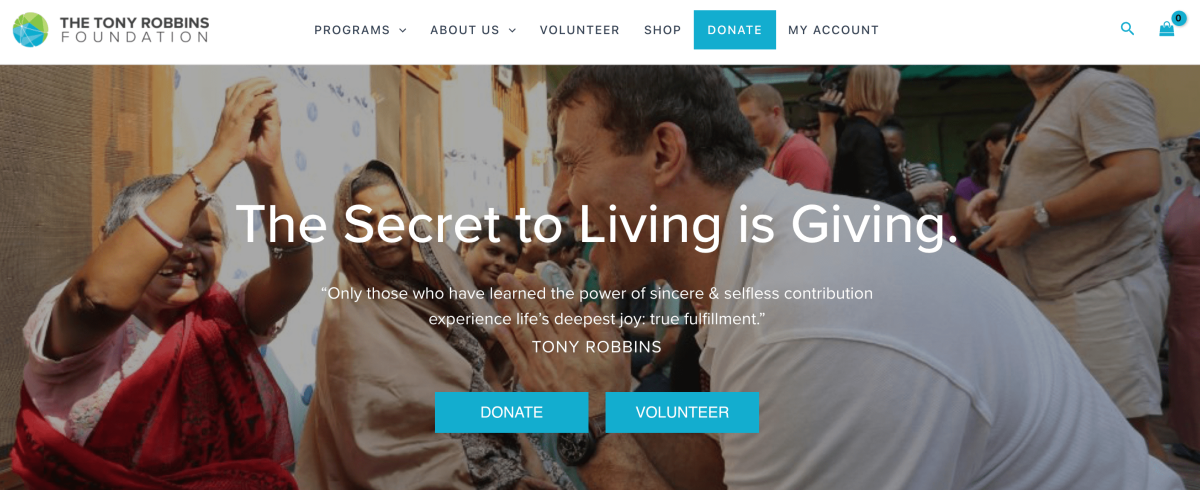This screenshot has height=490, width=1200.
Task: Click the TONY ROBBINS attribution text
Action: (597, 347)
